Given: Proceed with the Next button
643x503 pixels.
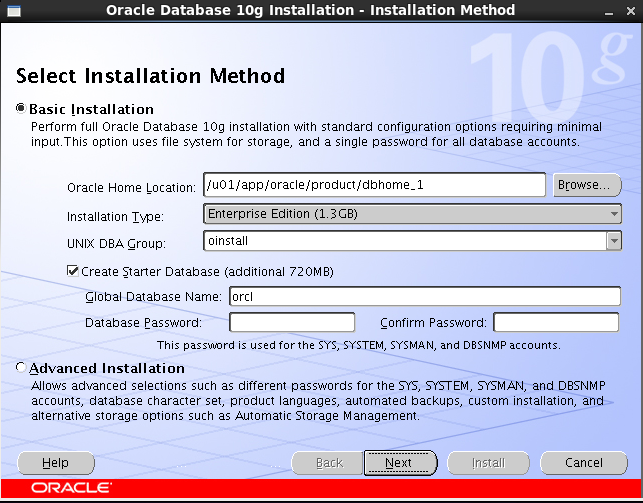Looking at the screenshot, I should 400,463.
